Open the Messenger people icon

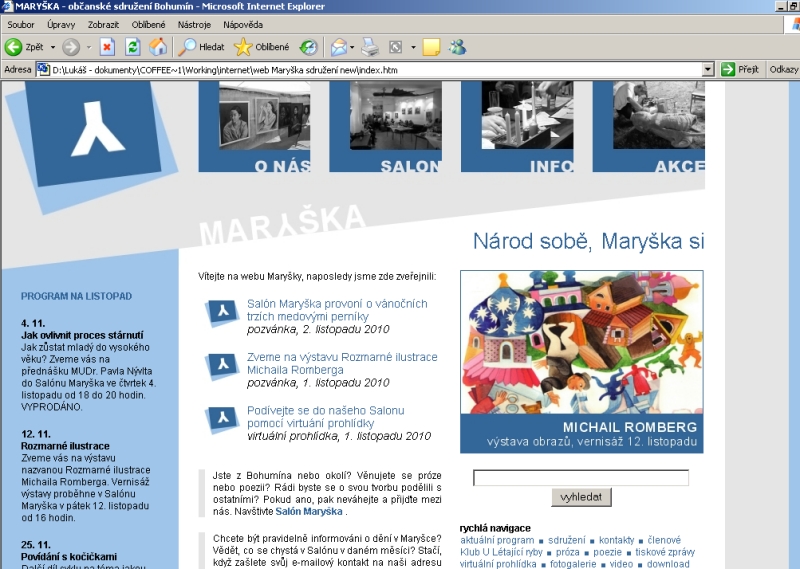(x=457, y=47)
